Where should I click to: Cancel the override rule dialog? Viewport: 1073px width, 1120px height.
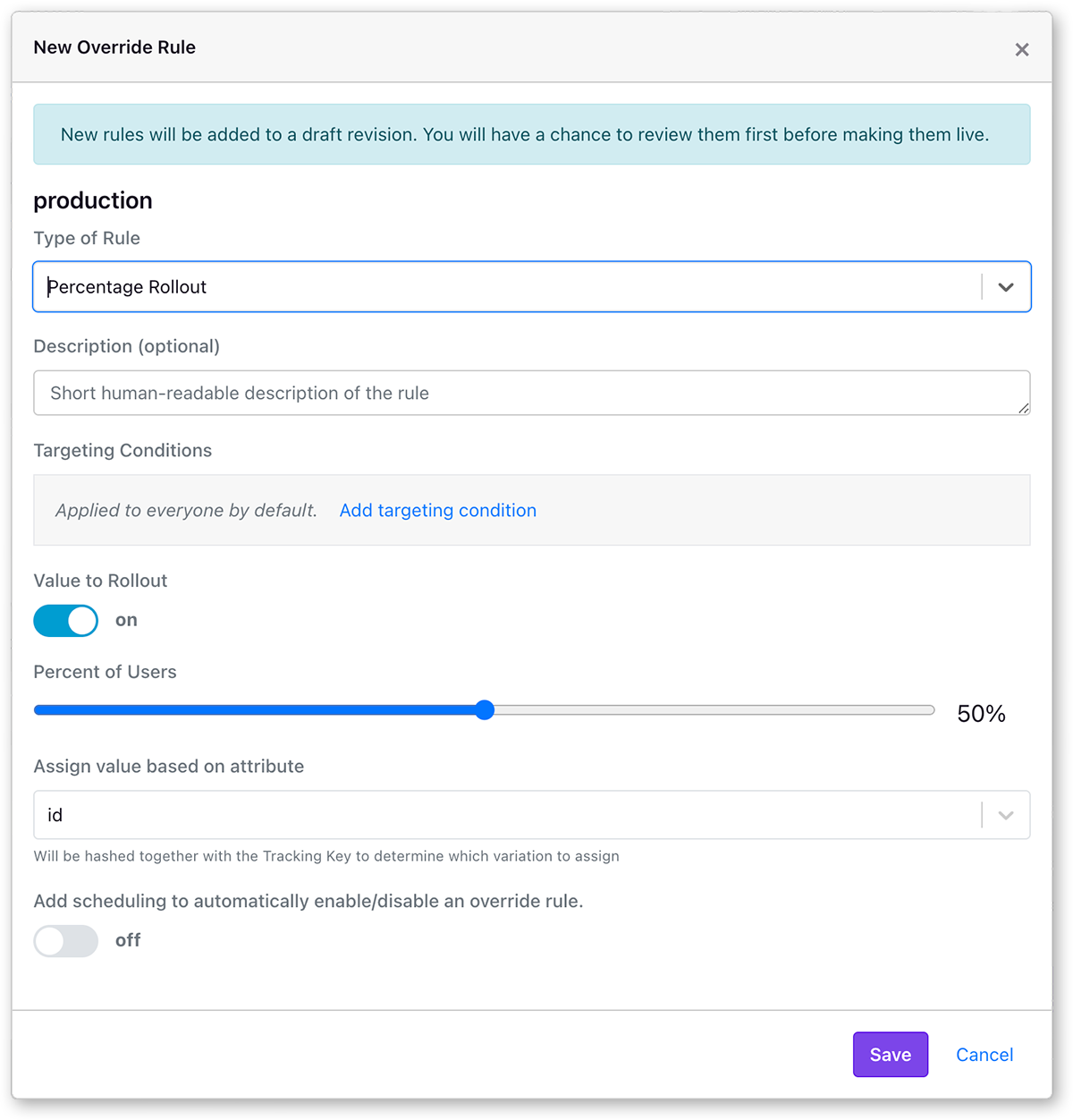tap(984, 1055)
